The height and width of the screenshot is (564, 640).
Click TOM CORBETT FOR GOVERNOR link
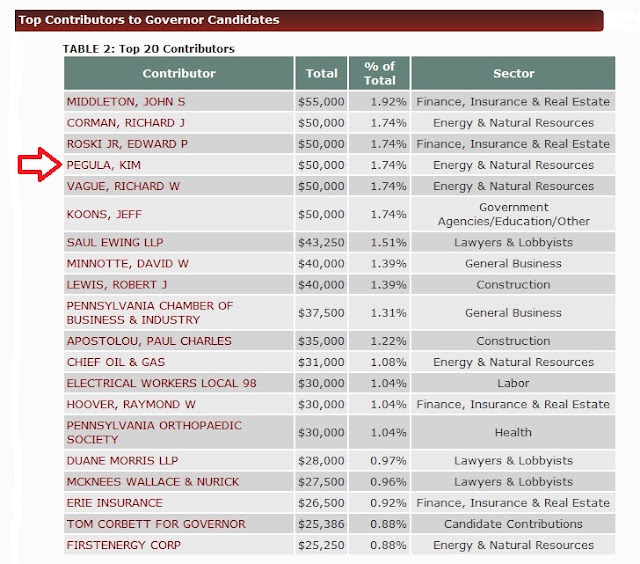(x=156, y=524)
